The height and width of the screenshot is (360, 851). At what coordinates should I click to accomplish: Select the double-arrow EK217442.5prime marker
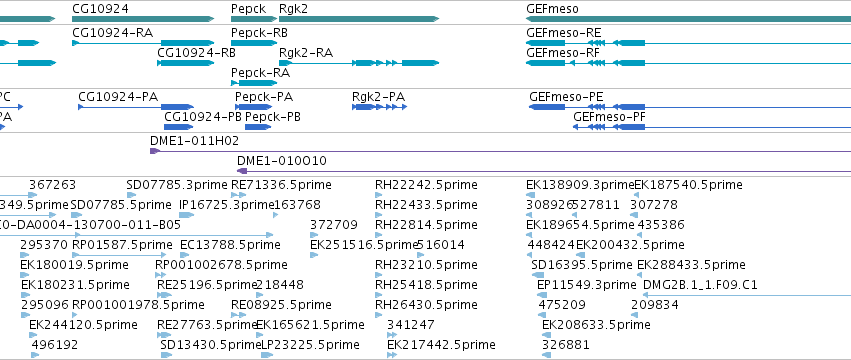[392, 355]
